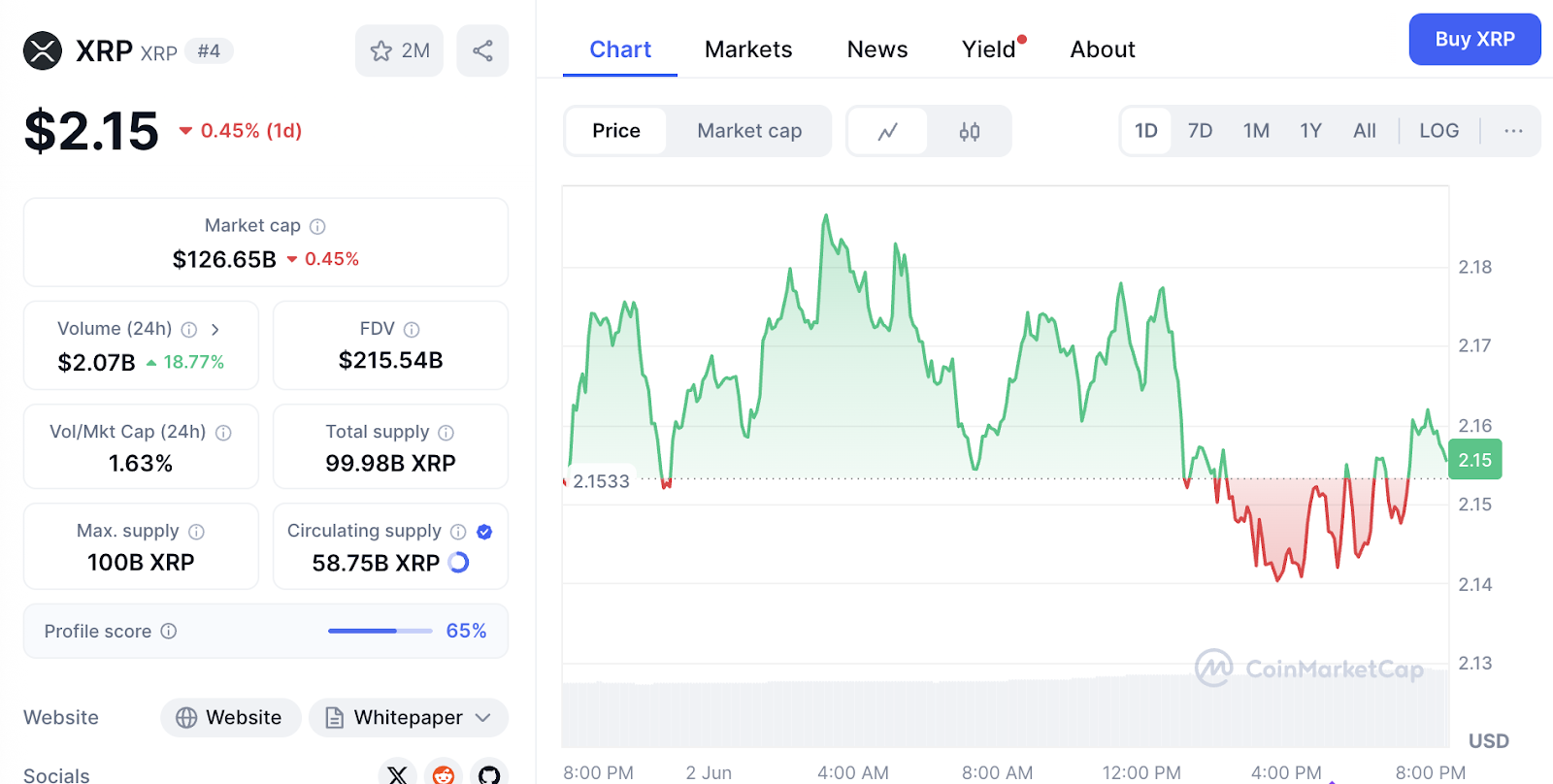The image size is (1553, 784).
Task: Click the $126.65B market cap value
Action: tap(224, 260)
